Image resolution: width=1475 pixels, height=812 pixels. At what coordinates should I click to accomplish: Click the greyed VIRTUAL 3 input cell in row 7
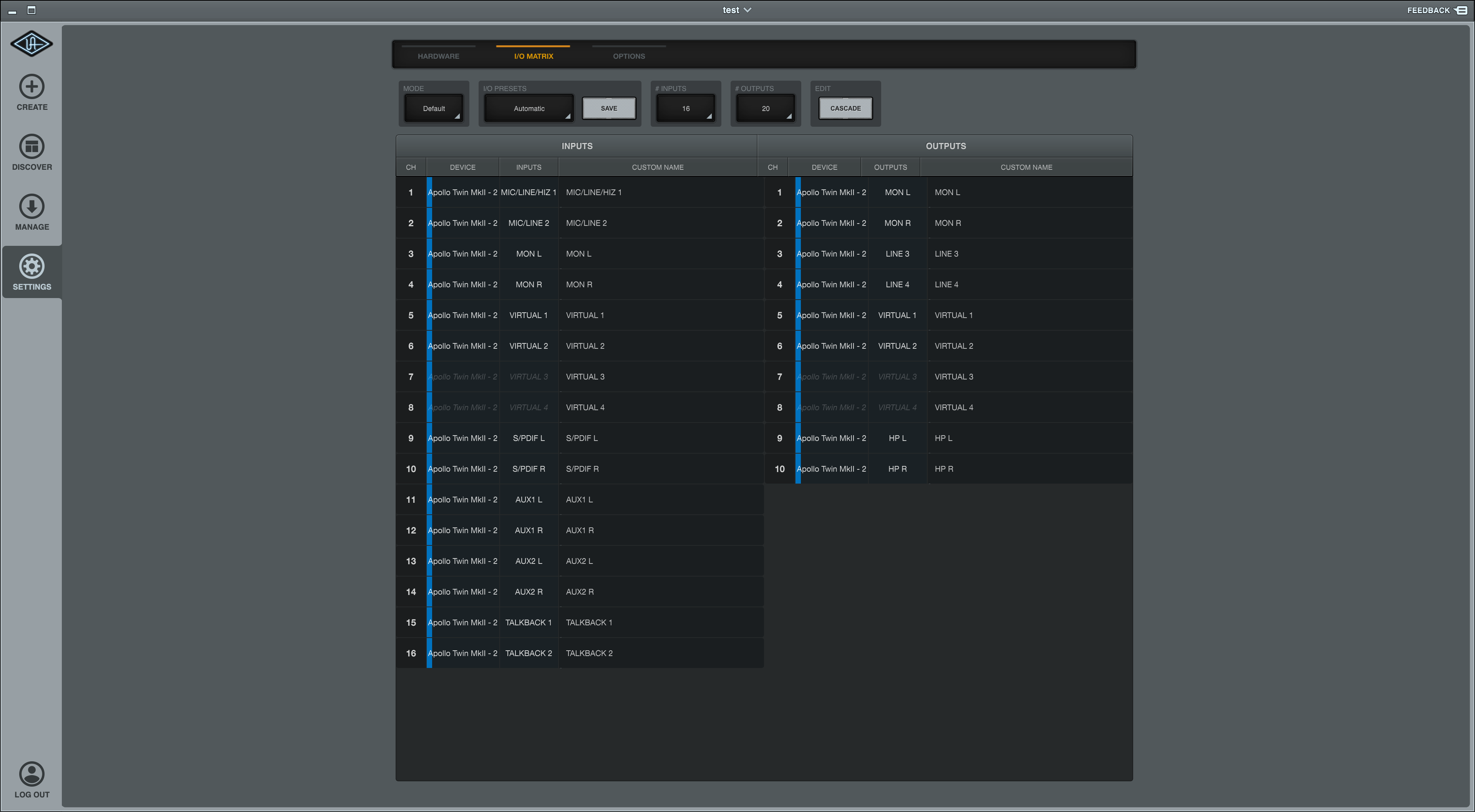click(529, 377)
